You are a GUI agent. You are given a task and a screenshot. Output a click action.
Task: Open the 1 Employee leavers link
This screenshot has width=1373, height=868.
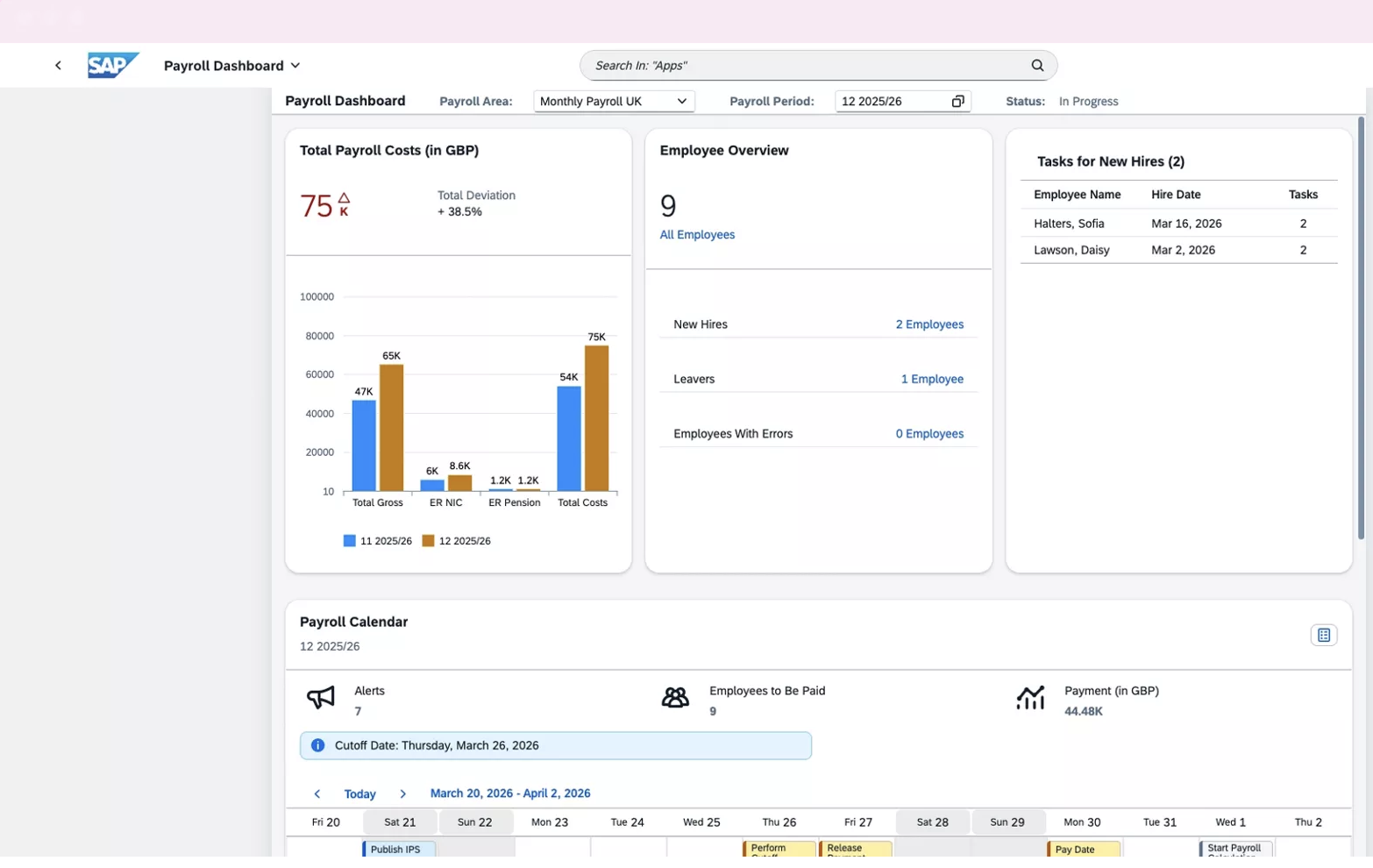tap(932, 380)
